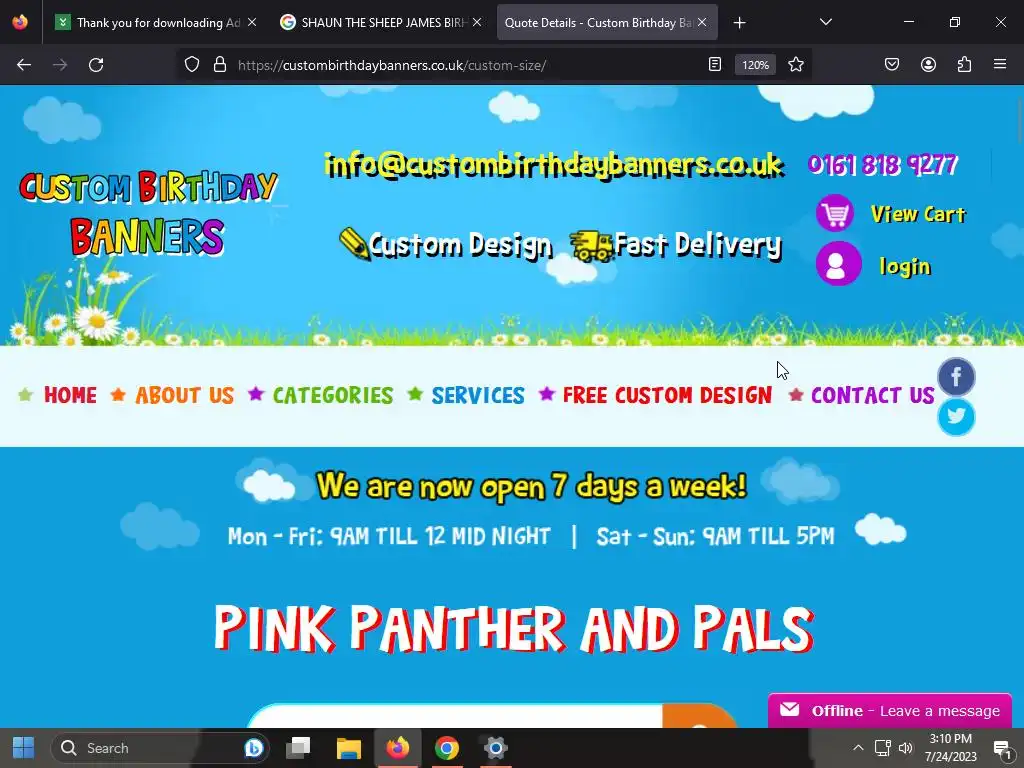The width and height of the screenshot is (1024, 768).
Task: Open Task View on taskbar
Action: [298, 748]
